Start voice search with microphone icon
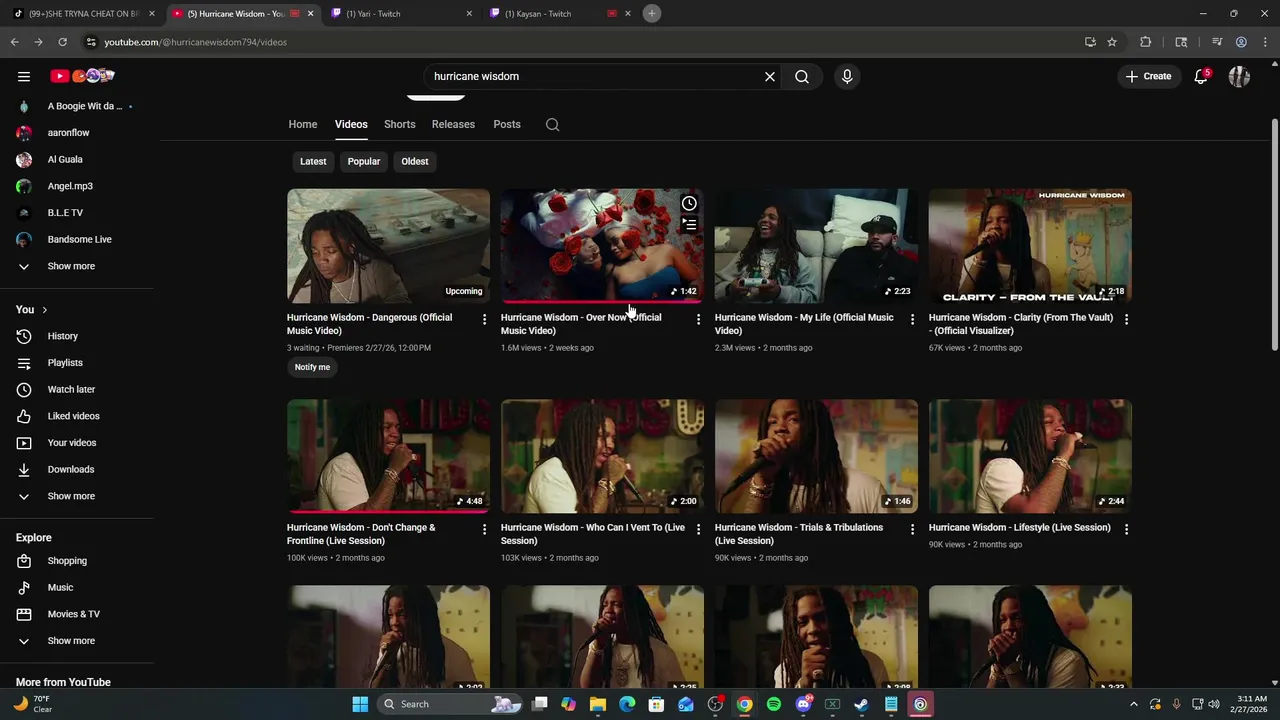Screen dimensions: 1280x720 pos(847,76)
